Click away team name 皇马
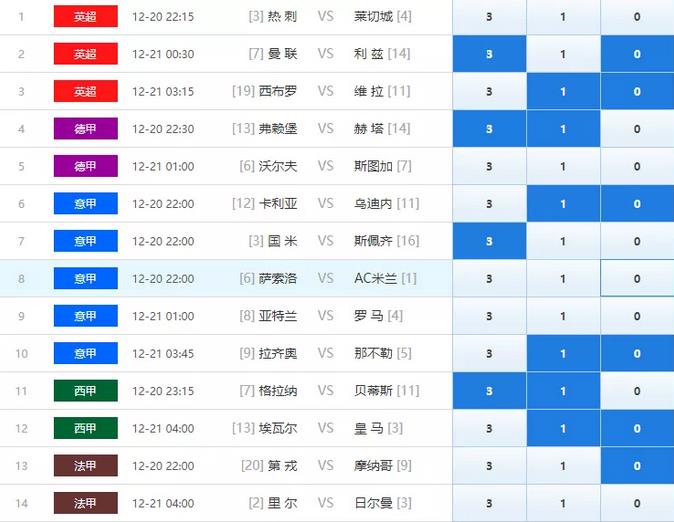Viewport: 674px width, 522px height. pyautogui.click(x=368, y=428)
